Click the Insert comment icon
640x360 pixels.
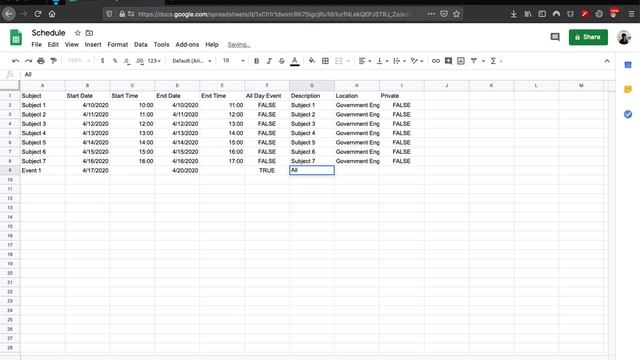pyautogui.click(x=448, y=61)
